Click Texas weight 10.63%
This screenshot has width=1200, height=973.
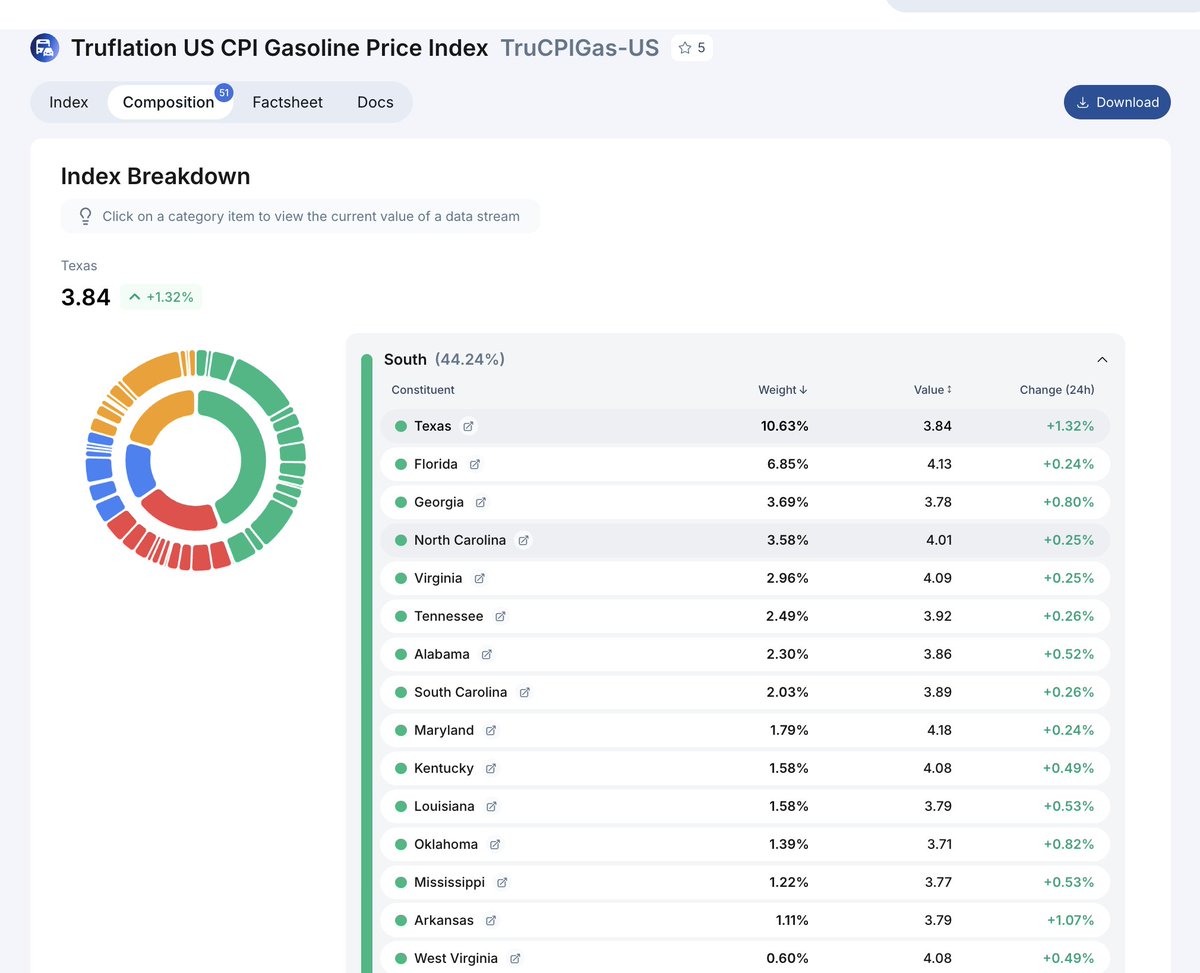tap(785, 426)
